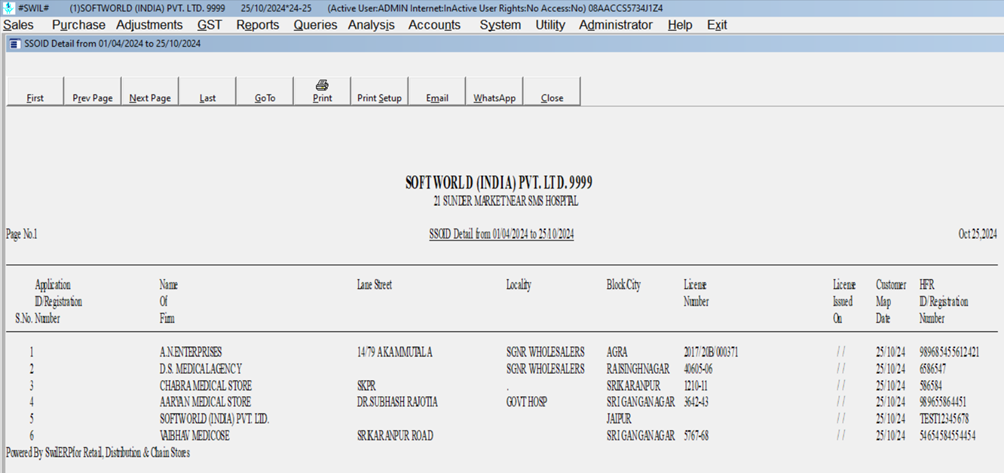Image resolution: width=1004 pixels, height=473 pixels.
Task: Click lane street SKPR
Action: (x=366, y=385)
